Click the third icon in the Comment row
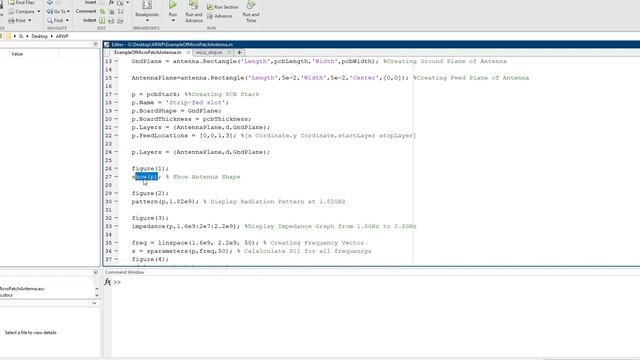This screenshot has height=360, width=640. click(x=120, y=11)
